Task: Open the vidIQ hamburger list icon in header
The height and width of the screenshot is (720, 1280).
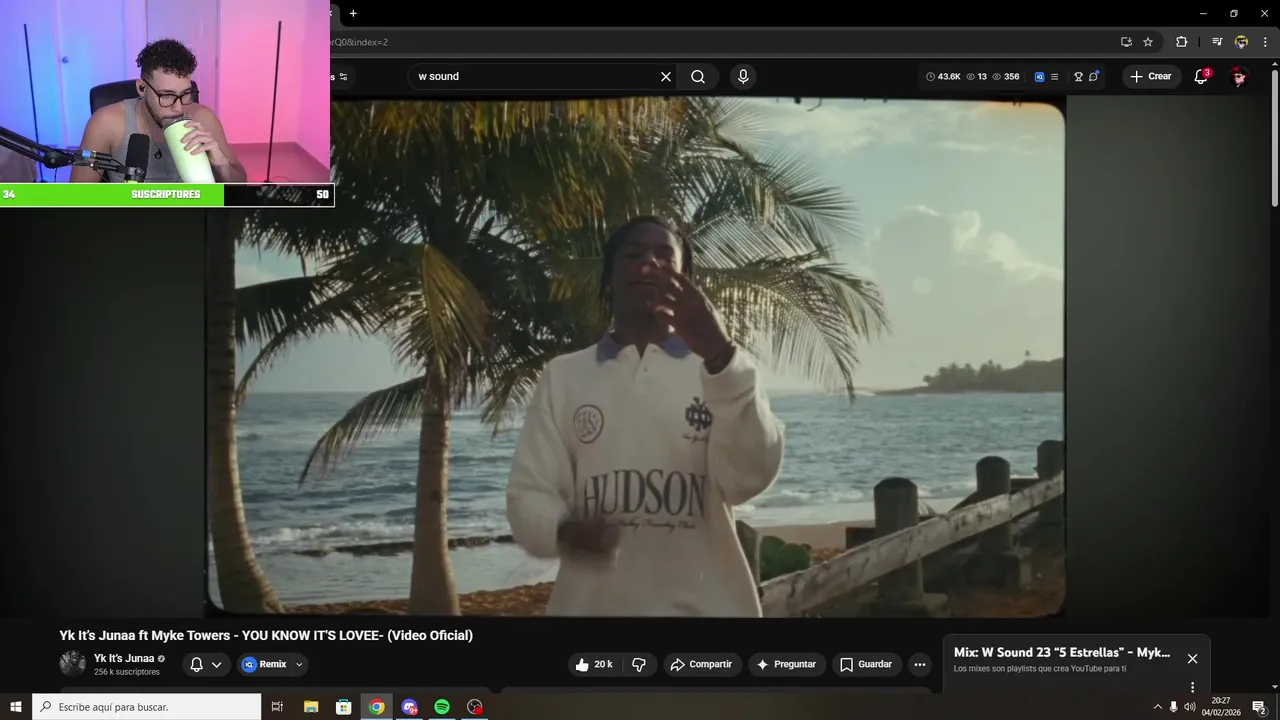Action: [1054, 77]
